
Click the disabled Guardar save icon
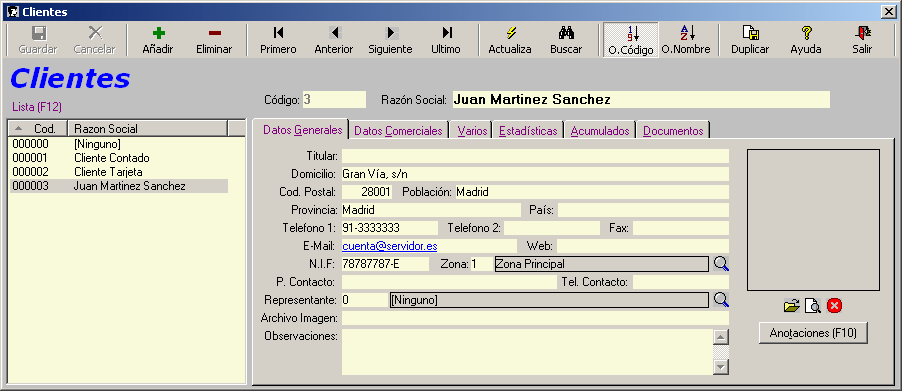click(x=39, y=33)
